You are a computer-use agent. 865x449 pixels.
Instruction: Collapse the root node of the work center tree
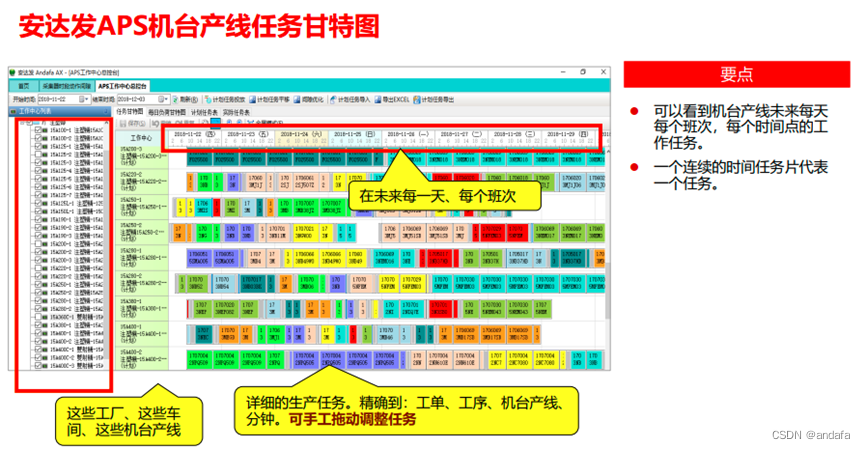point(23,123)
